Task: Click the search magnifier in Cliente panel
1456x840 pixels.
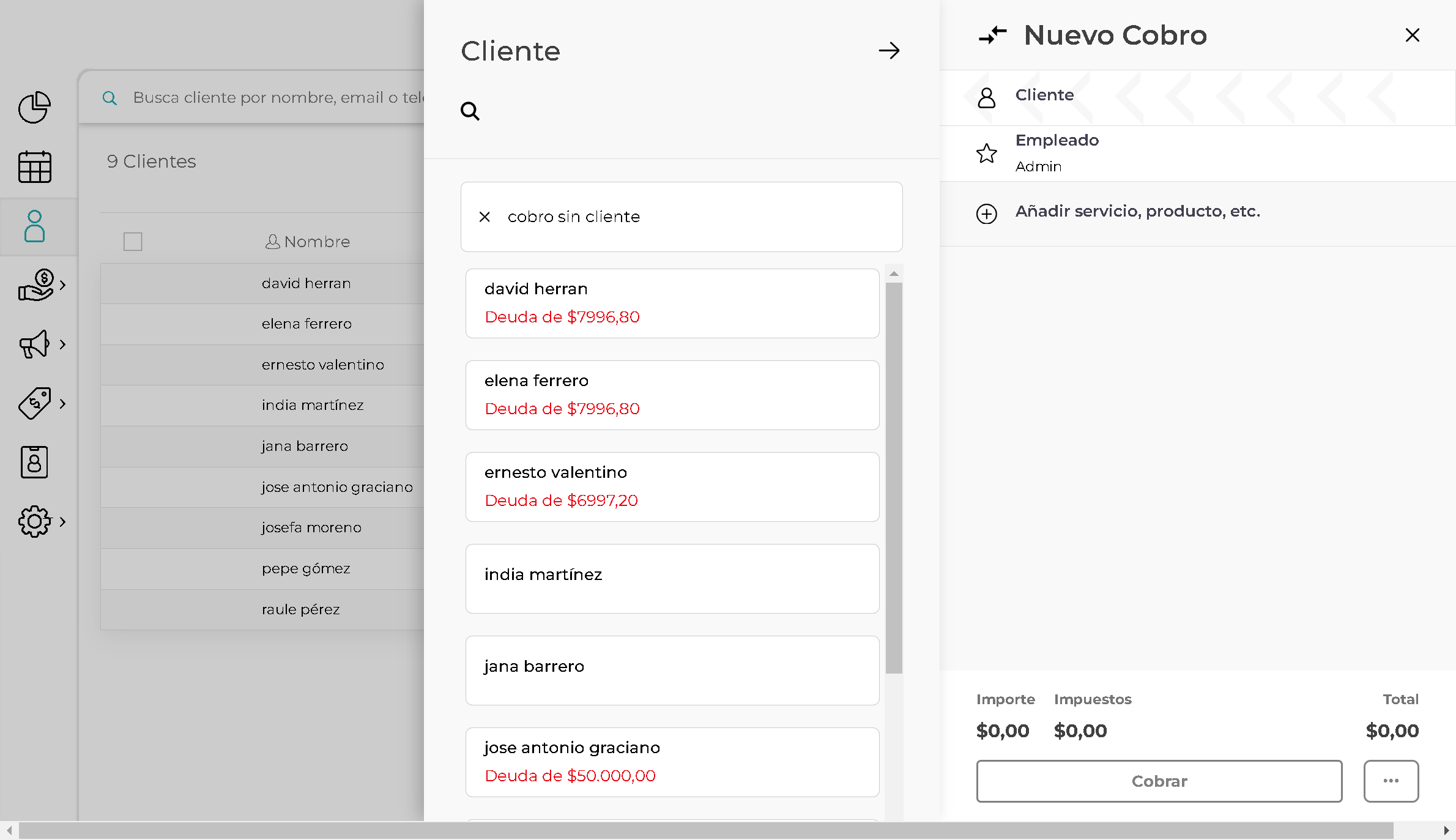Action: pos(470,111)
